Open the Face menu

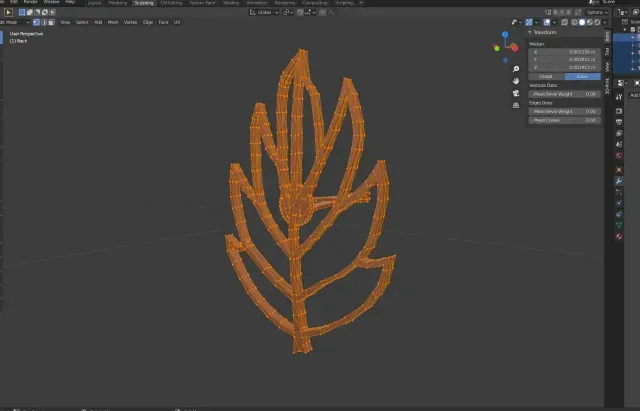163,22
